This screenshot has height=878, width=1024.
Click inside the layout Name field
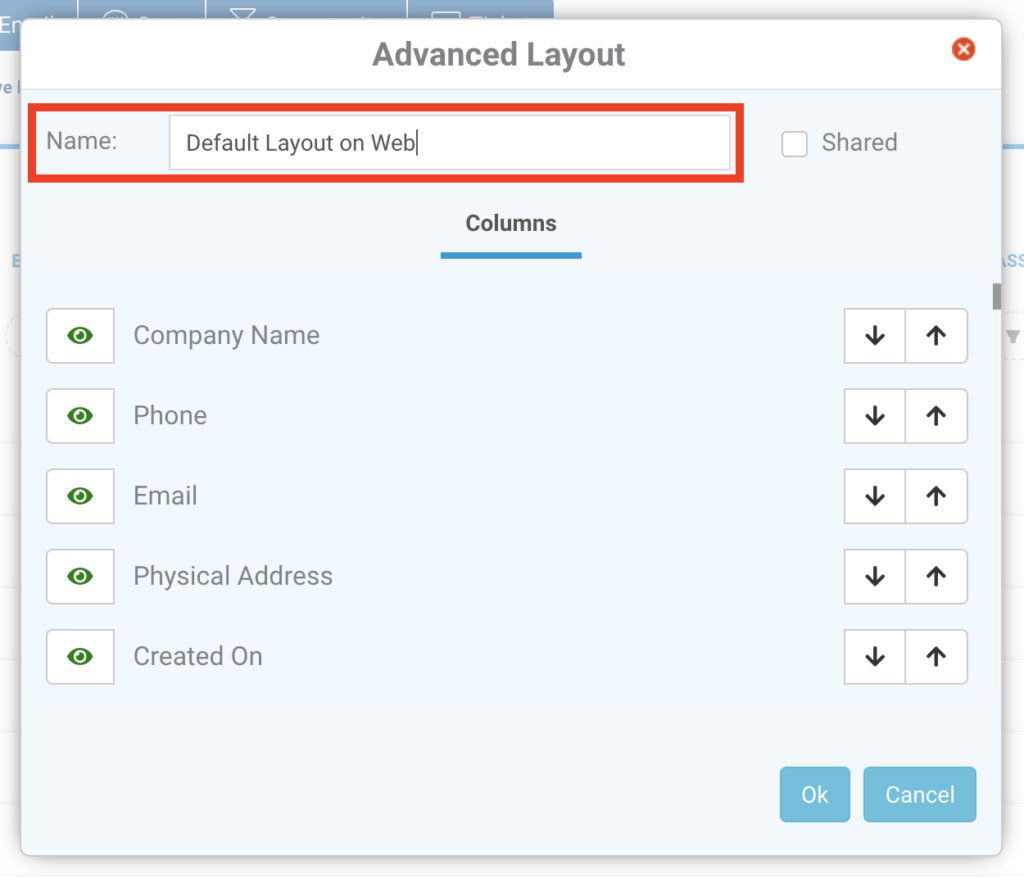(x=450, y=141)
